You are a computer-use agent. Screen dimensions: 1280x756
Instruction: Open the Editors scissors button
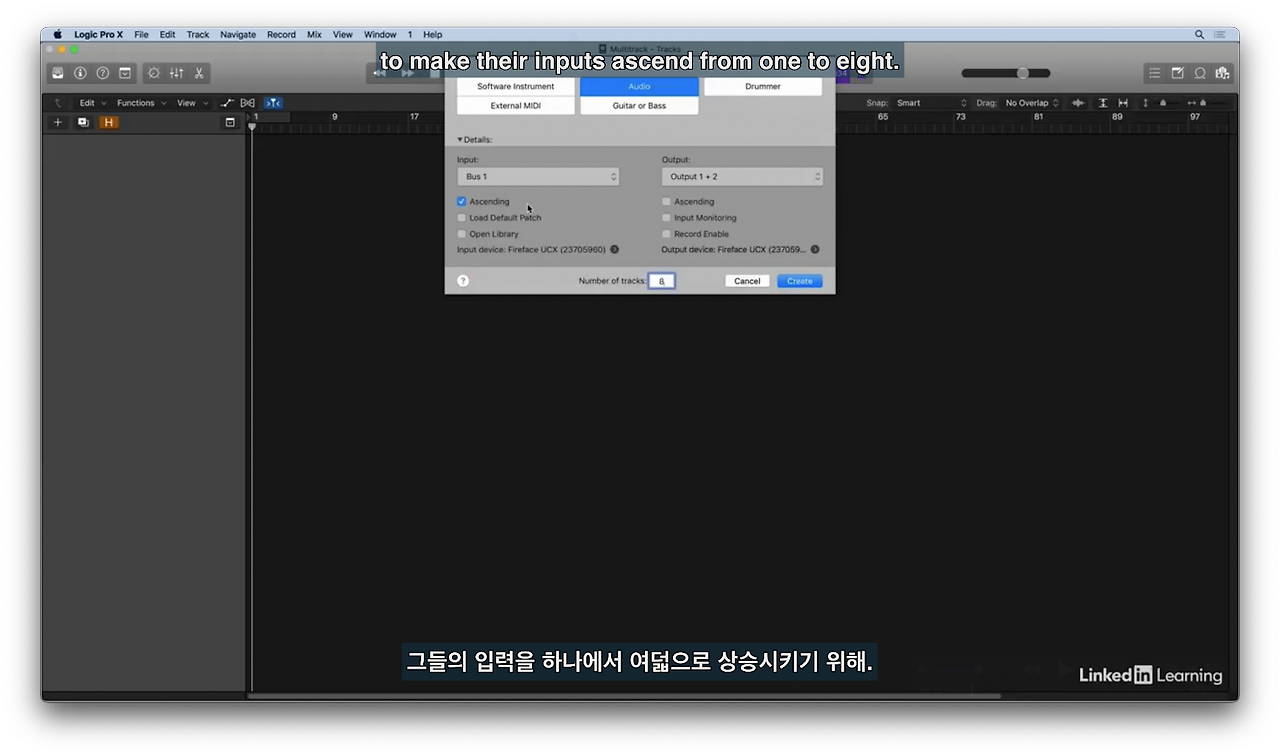pyautogui.click(x=199, y=73)
